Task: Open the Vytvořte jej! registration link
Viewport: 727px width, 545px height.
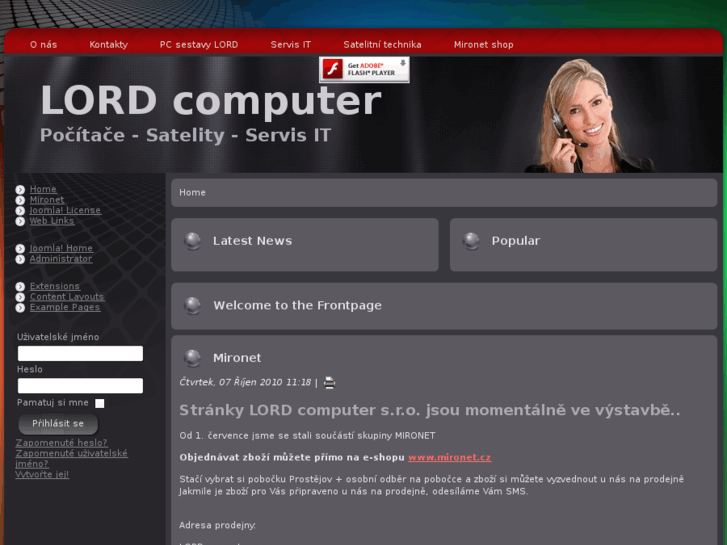Action: (42, 474)
